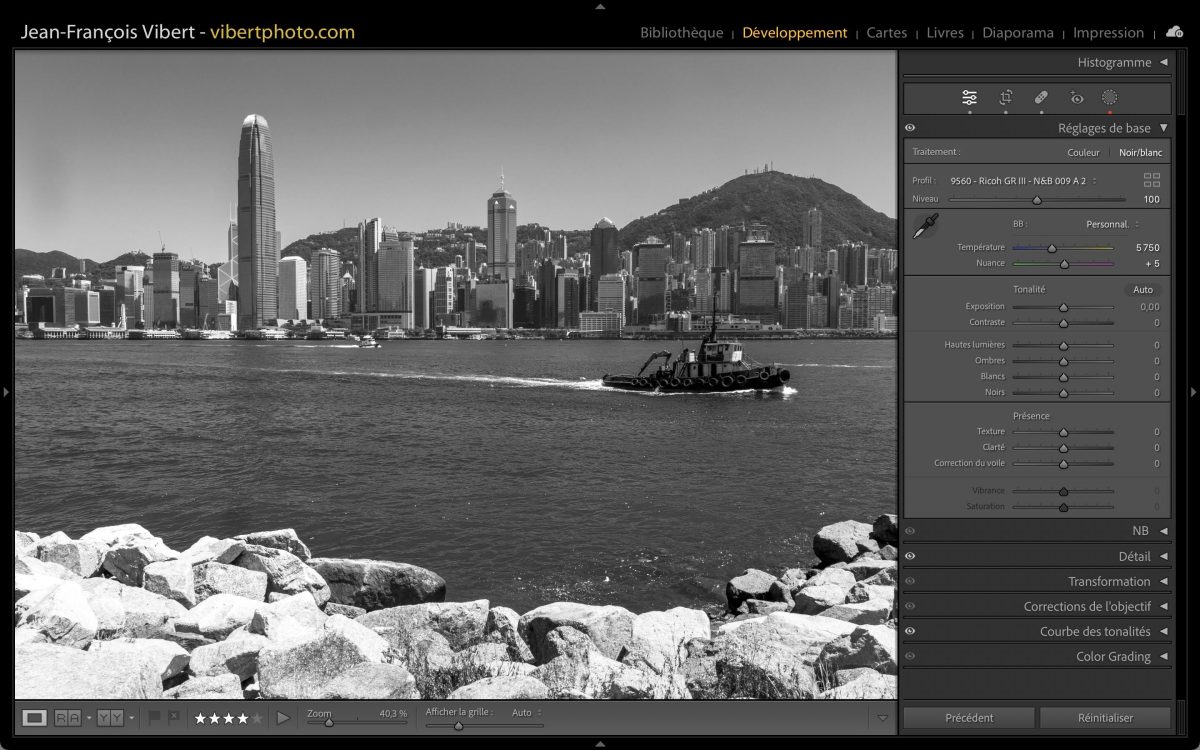
Task: Select the Edit sliders tool icon
Action: (x=969, y=98)
